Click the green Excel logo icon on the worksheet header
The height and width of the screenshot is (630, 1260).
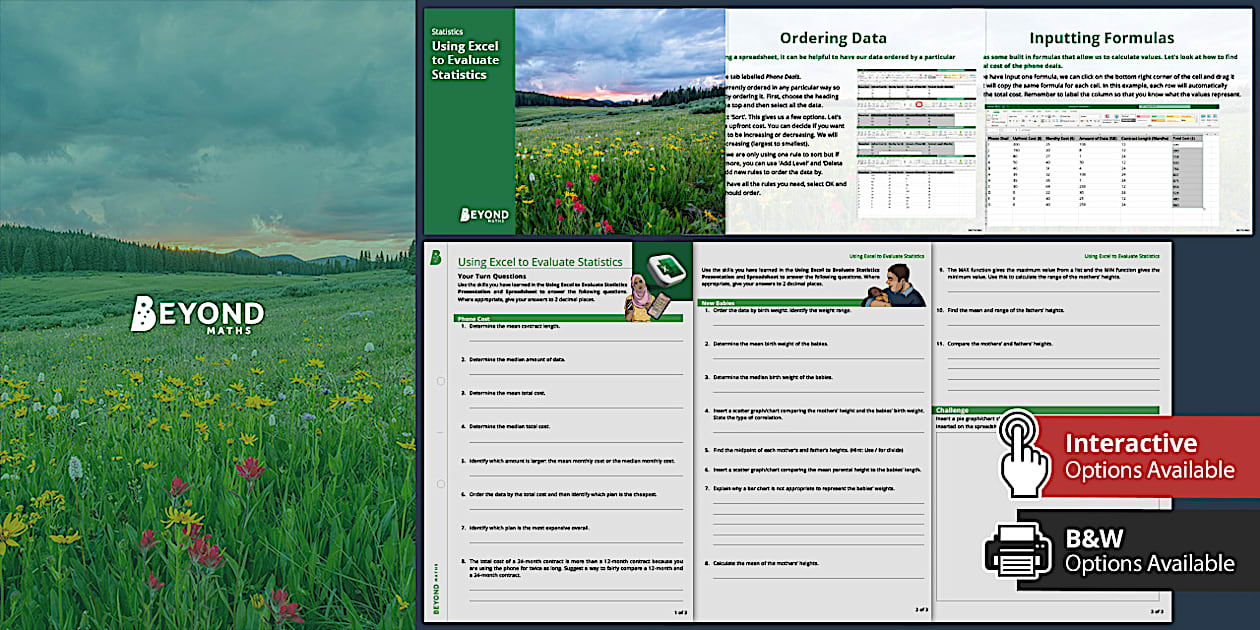(665, 272)
